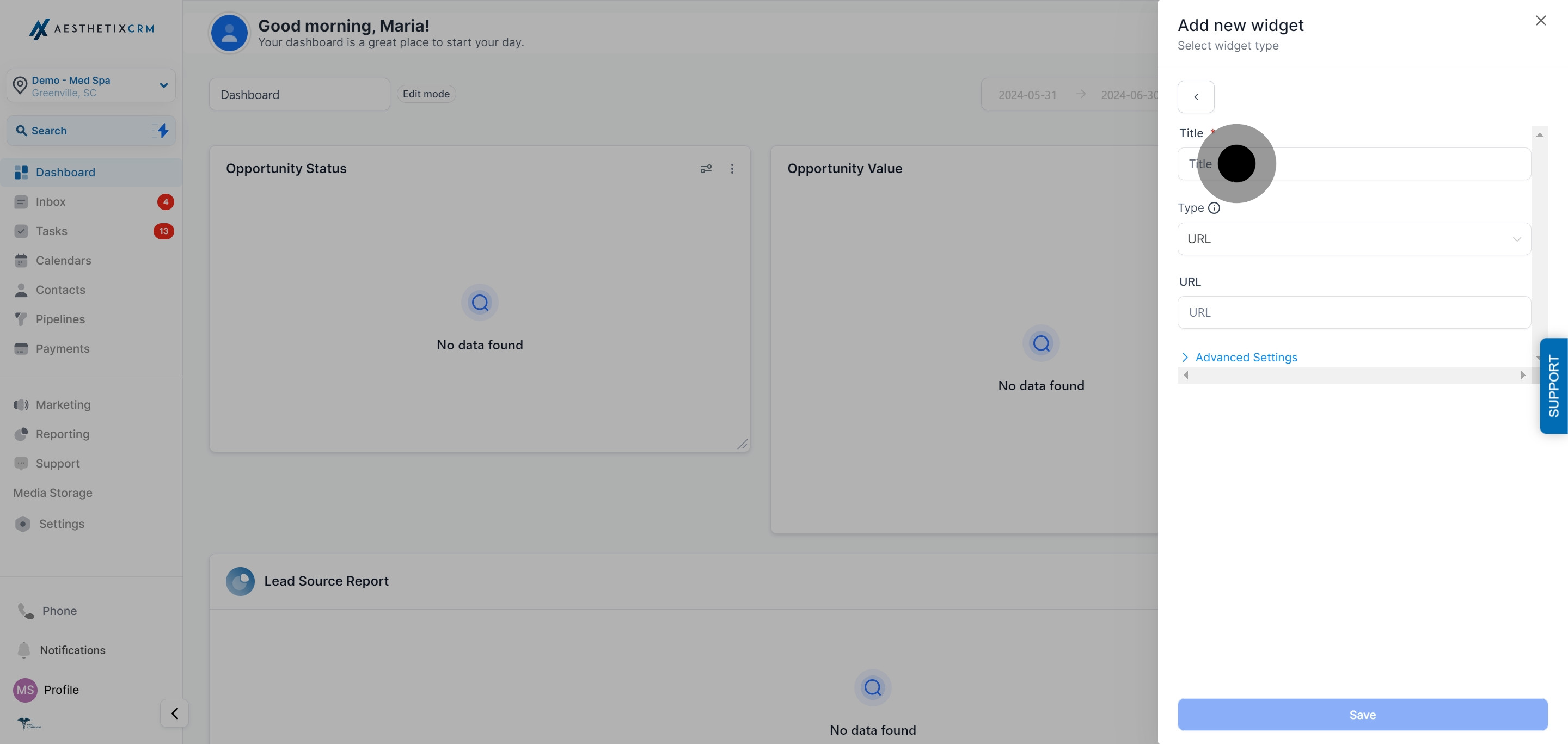Click the Reporting pie chart icon
Screen dimensions: 1568x744
coord(21,434)
